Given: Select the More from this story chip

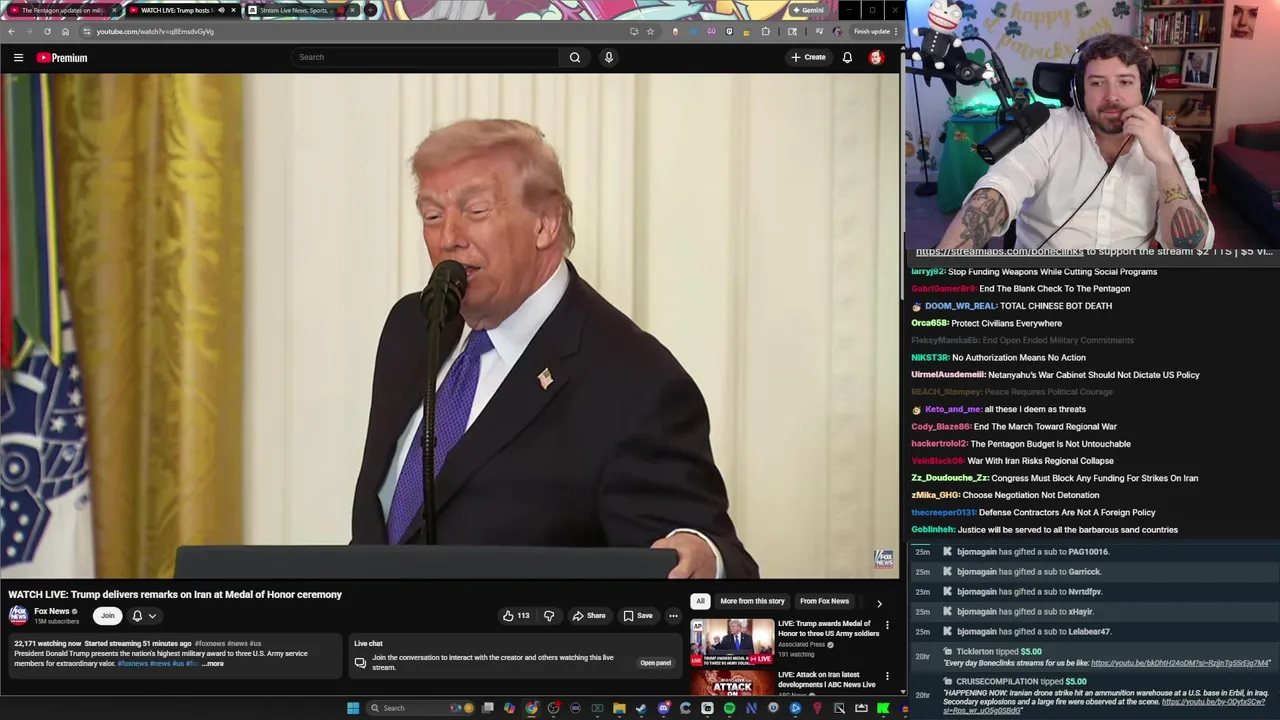Looking at the screenshot, I should 752,601.
